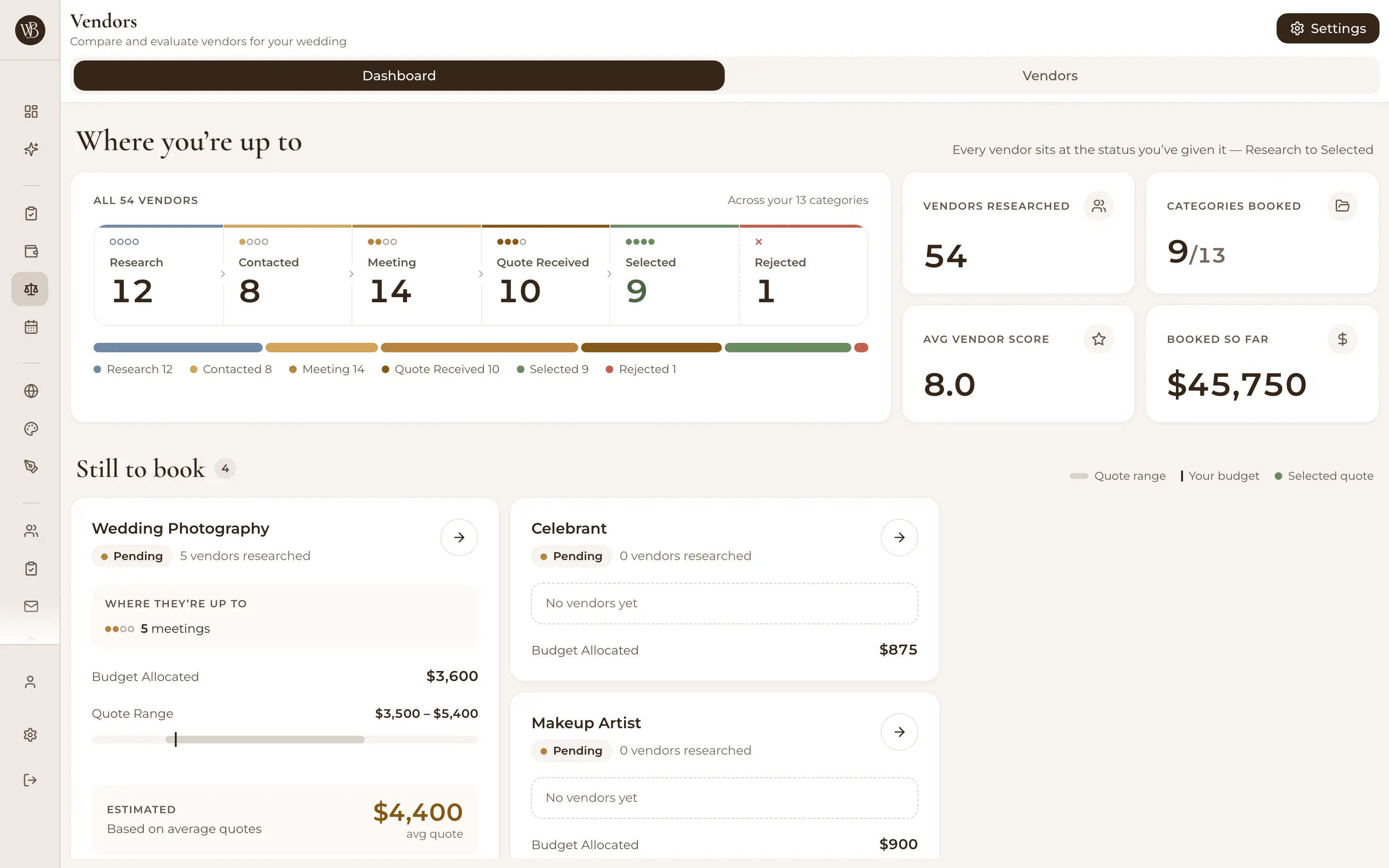Open the wallet budget icon in sidebar
This screenshot has width=1389, height=868.
point(31,251)
